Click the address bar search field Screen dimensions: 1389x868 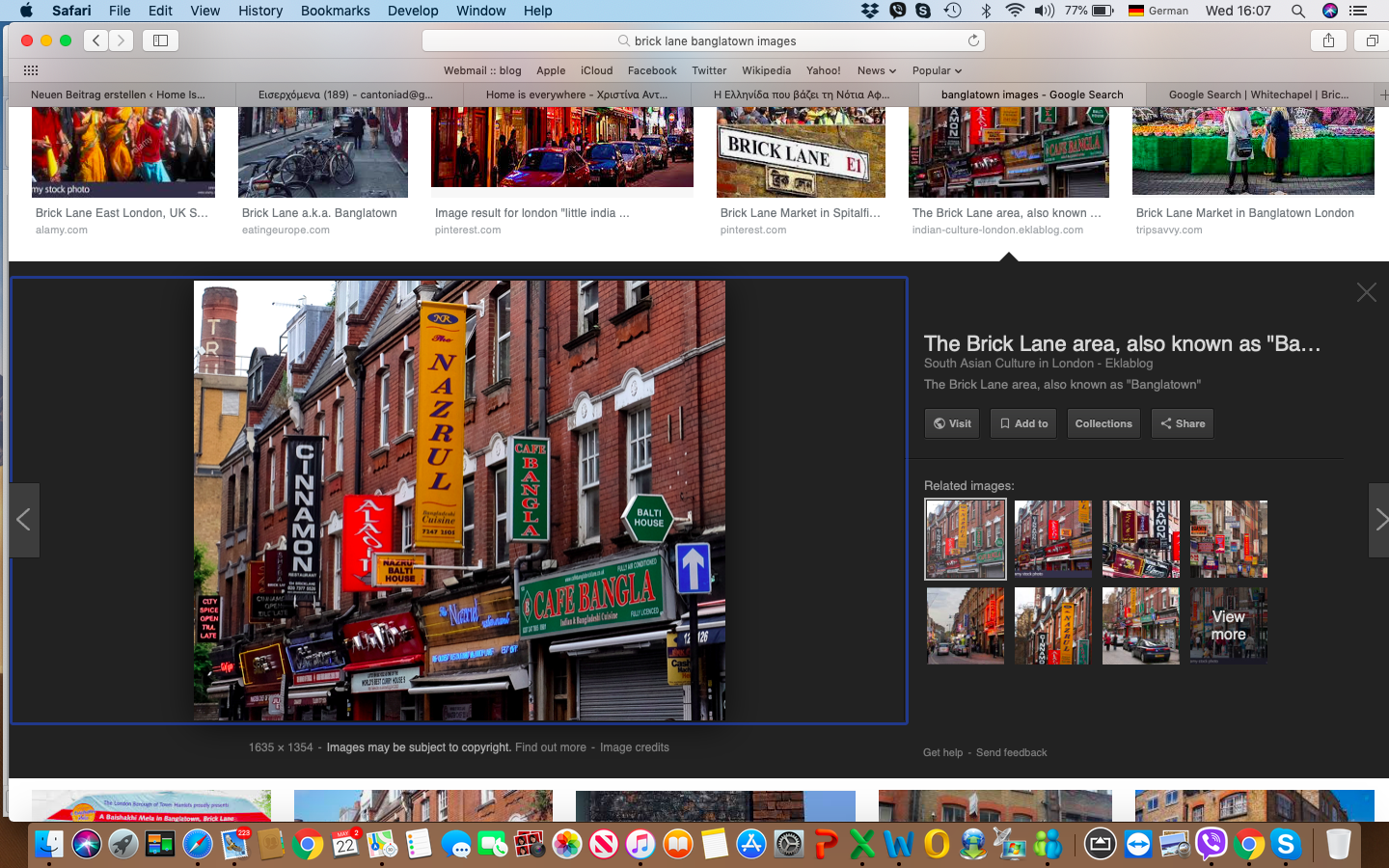click(x=703, y=41)
